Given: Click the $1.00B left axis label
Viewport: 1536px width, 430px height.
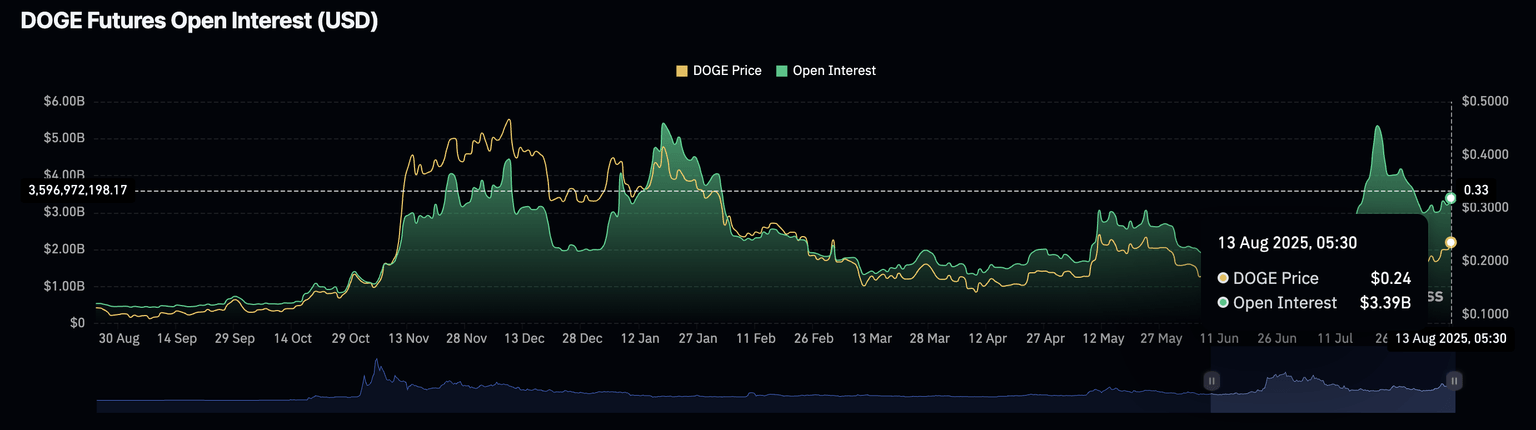Looking at the screenshot, I should [x=65, y=286].
